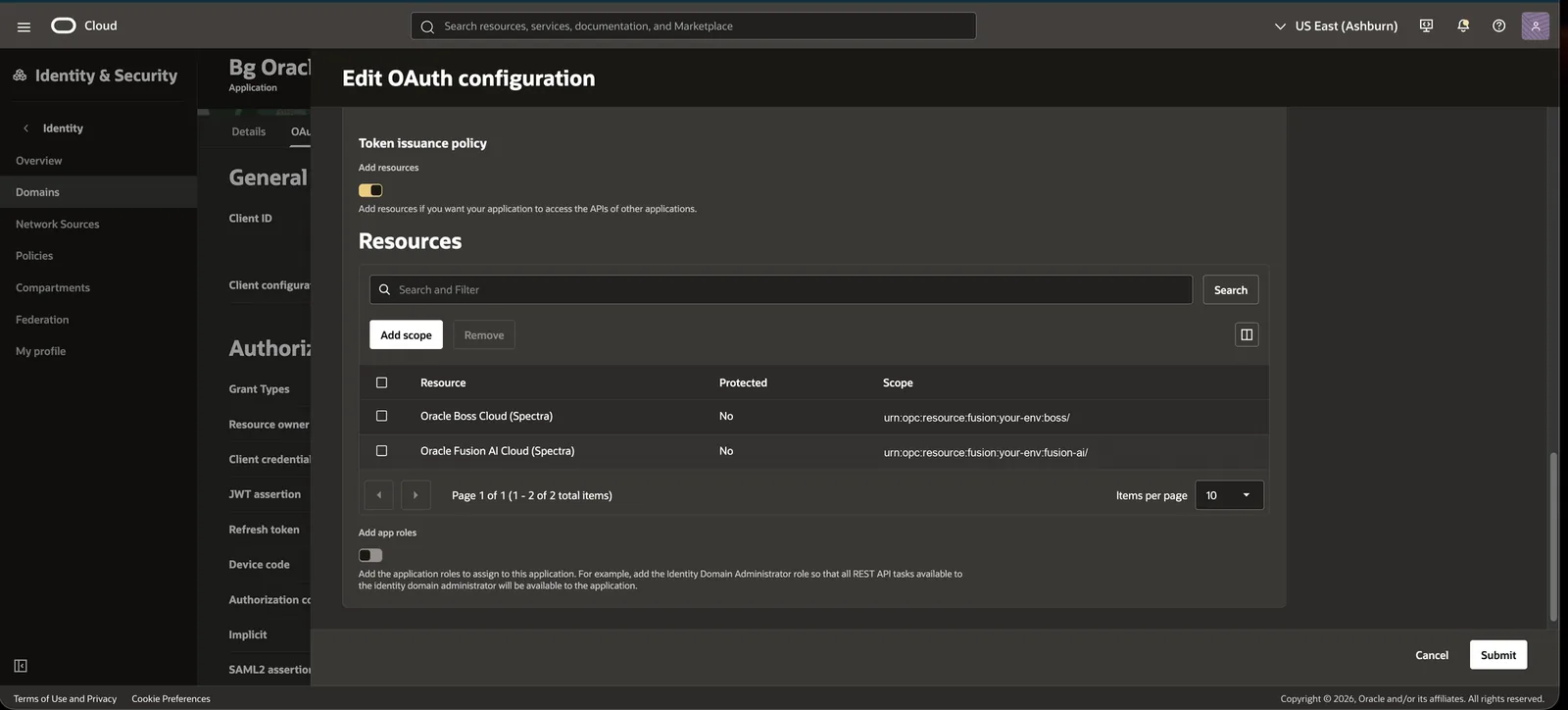The height and width of the screenshot is (710, 1568).
Task: Open the user profile avatar menu
Action: click(x=1536, y=25)
